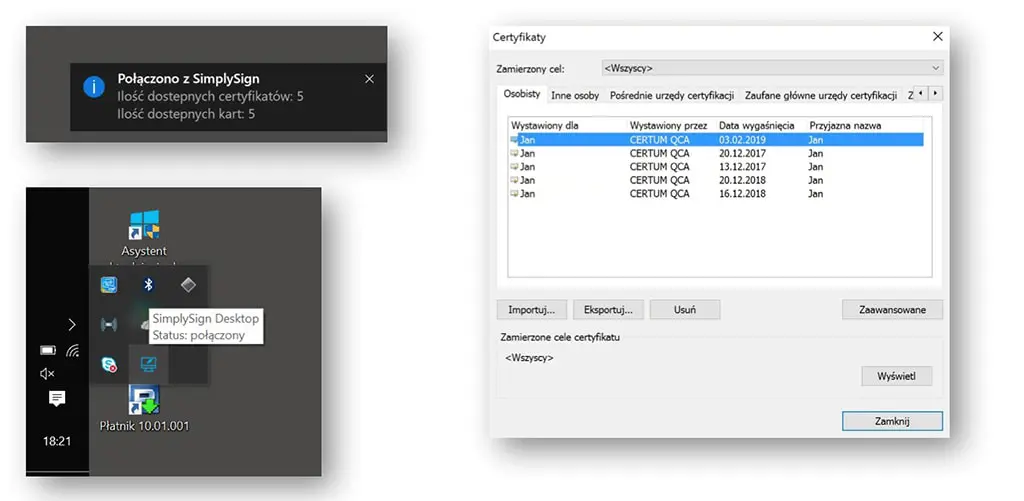Open Pośrednie urzędy certyfikacji tab
This screenshot has height=501, width=1024.
[672, 95]
